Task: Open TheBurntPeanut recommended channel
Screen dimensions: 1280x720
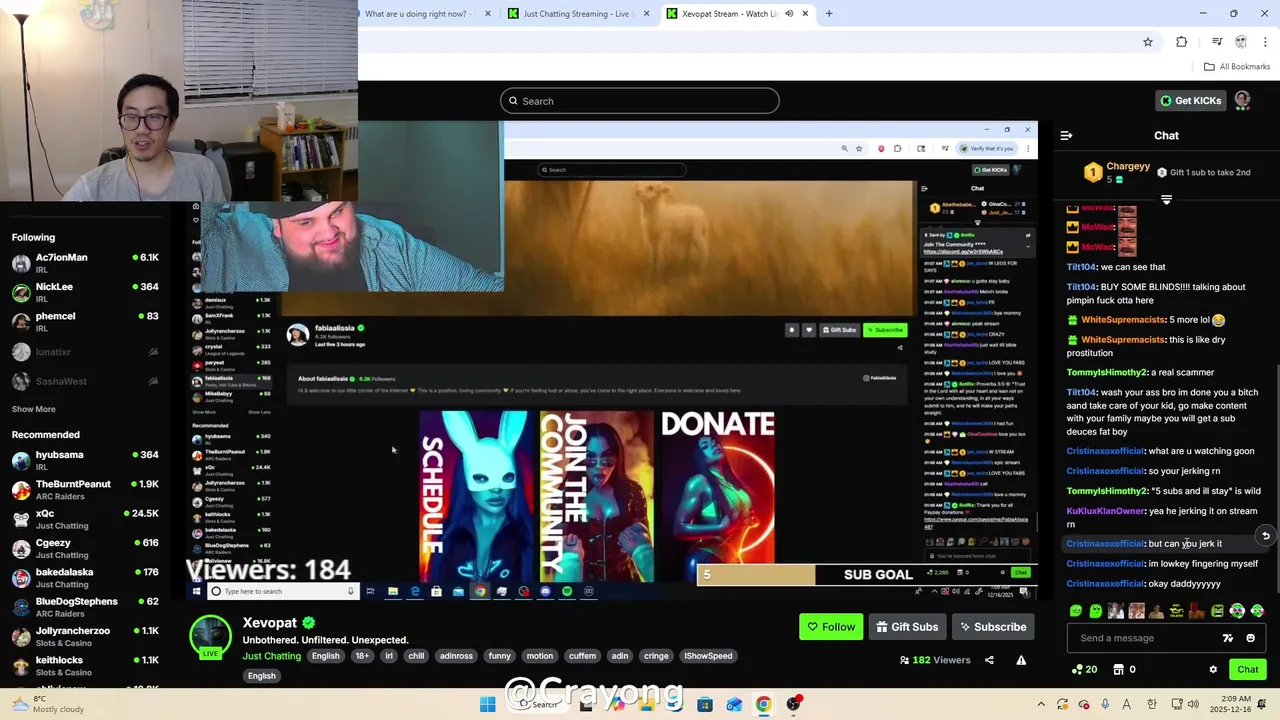Action: click(85, 490)
